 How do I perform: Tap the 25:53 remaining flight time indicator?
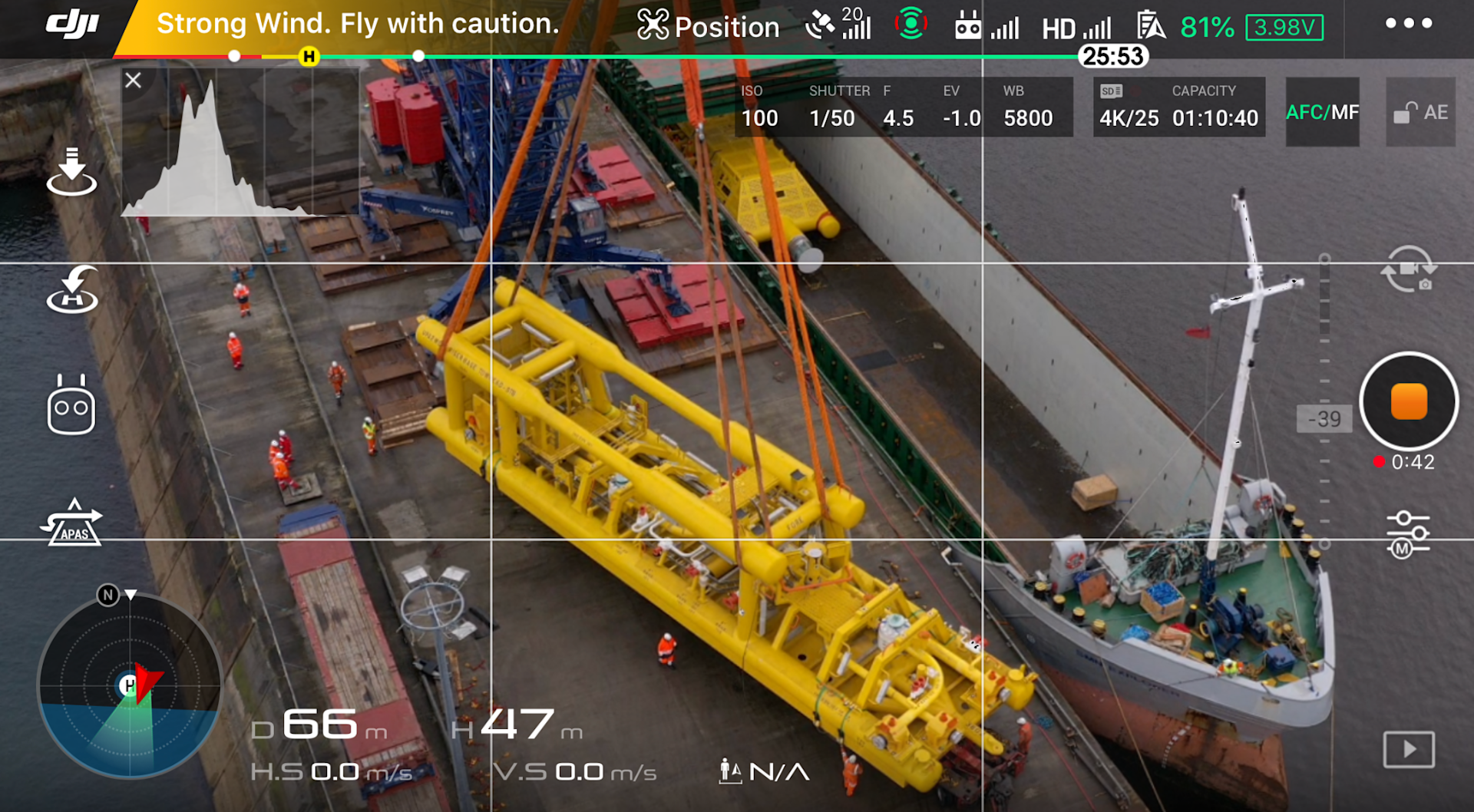[x=1113, y=56]
